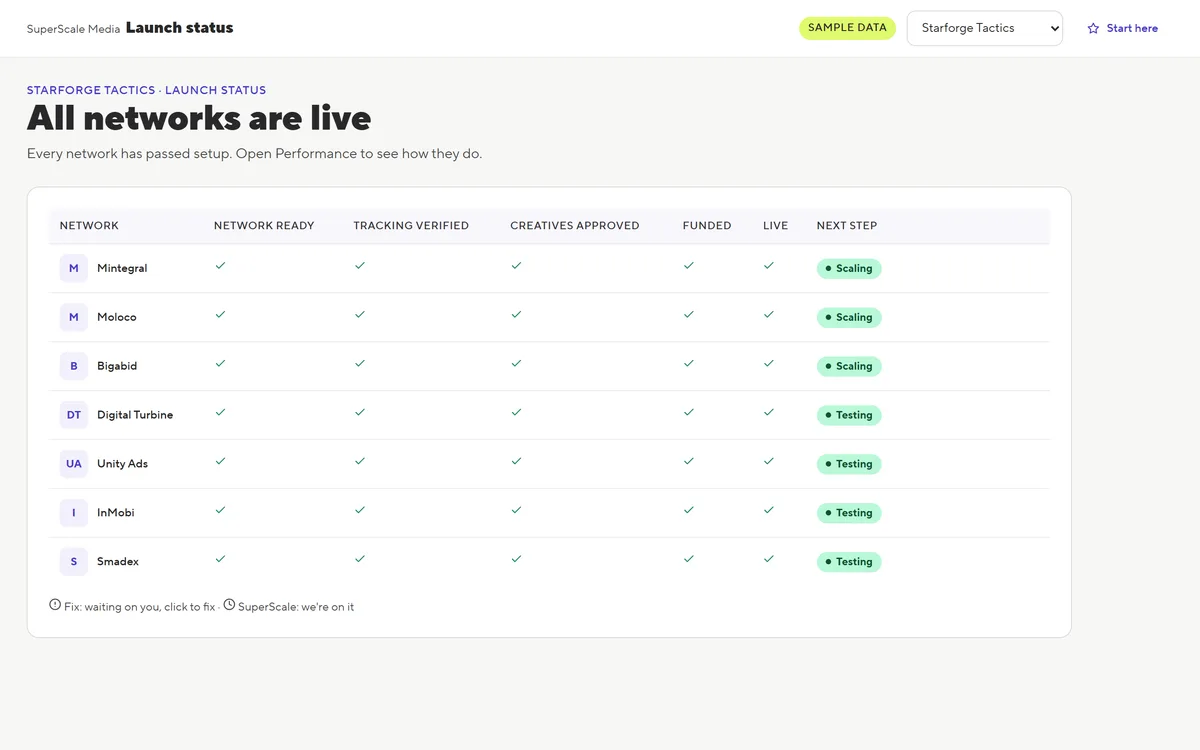Click the Bigabid network name
The height and width of the screenshot is (750, 1200).
(117, 366)
